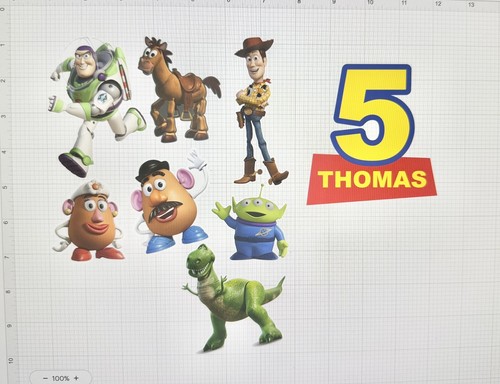Select the red THOMAS banner
The height and width of the screenshot is (384, 500).
click(372, 179)
